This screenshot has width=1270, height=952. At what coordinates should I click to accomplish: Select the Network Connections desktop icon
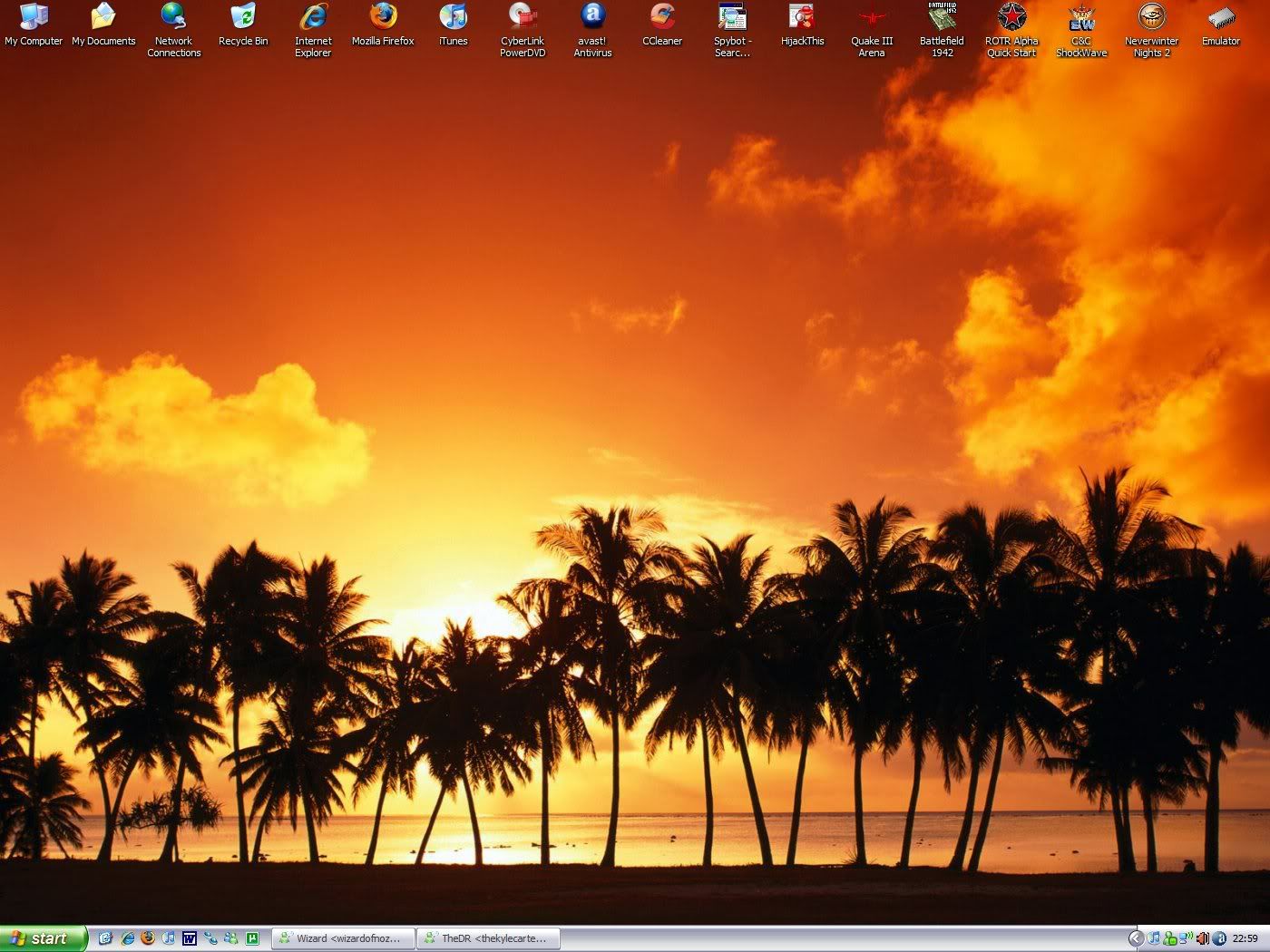tap(173, 31)
